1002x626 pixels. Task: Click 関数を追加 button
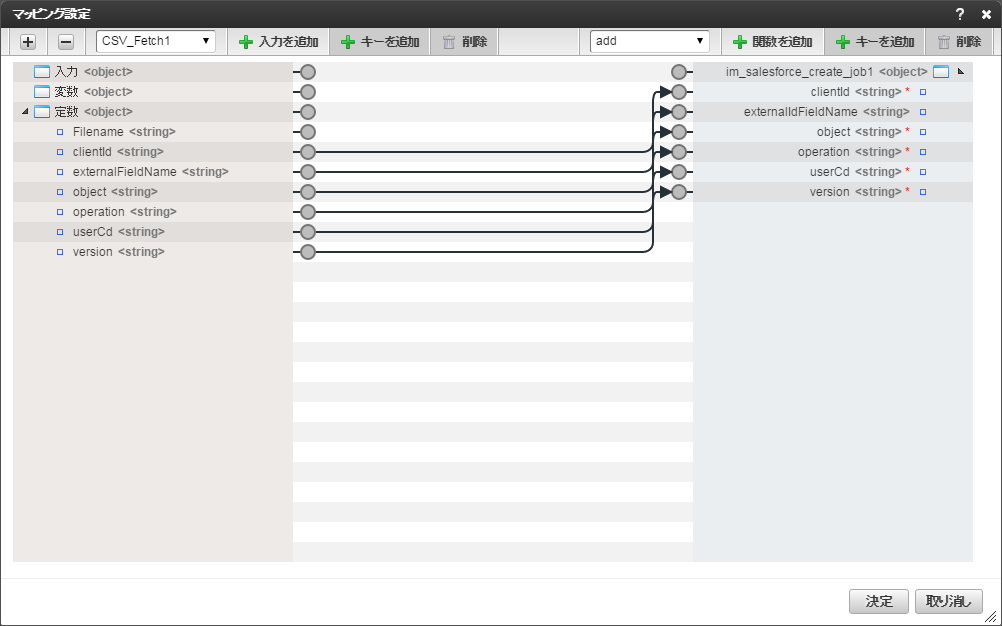click(773, 42)
